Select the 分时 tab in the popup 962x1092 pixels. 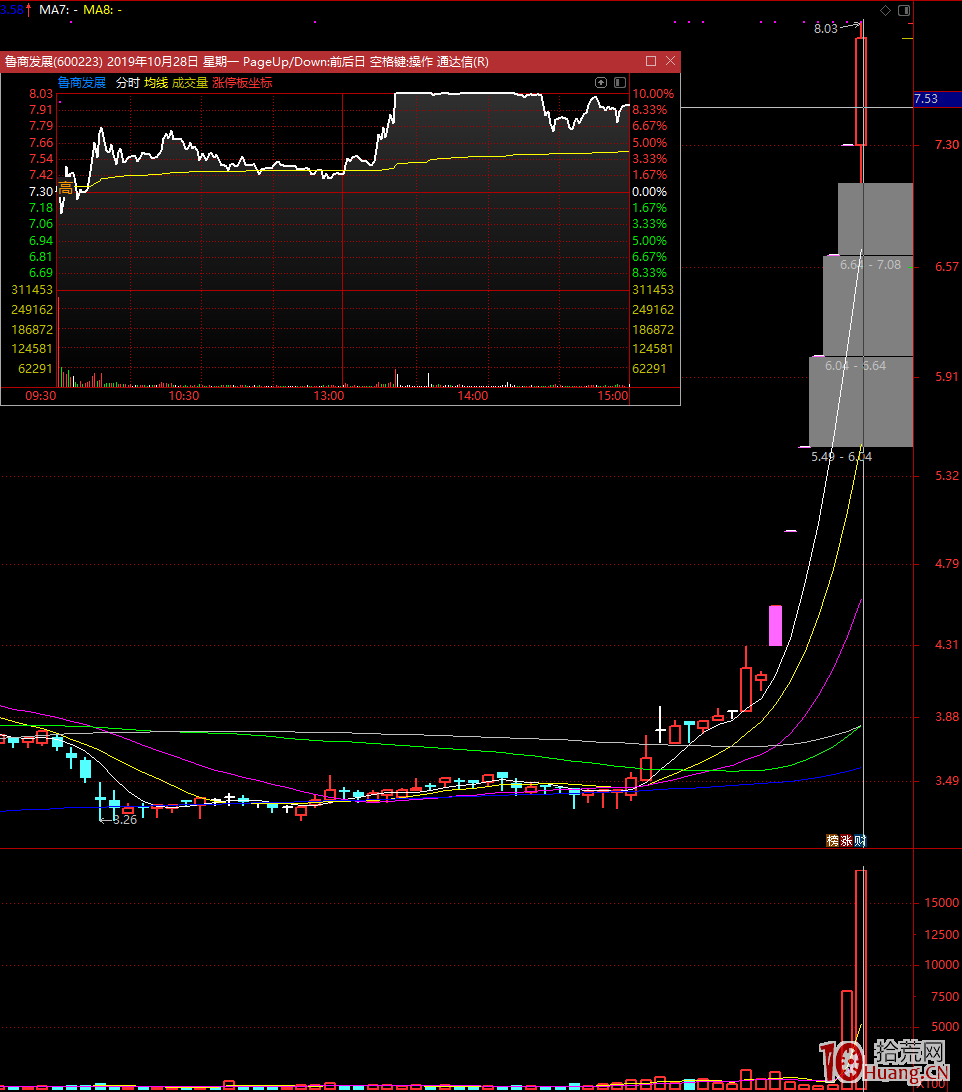click(127, 83)
